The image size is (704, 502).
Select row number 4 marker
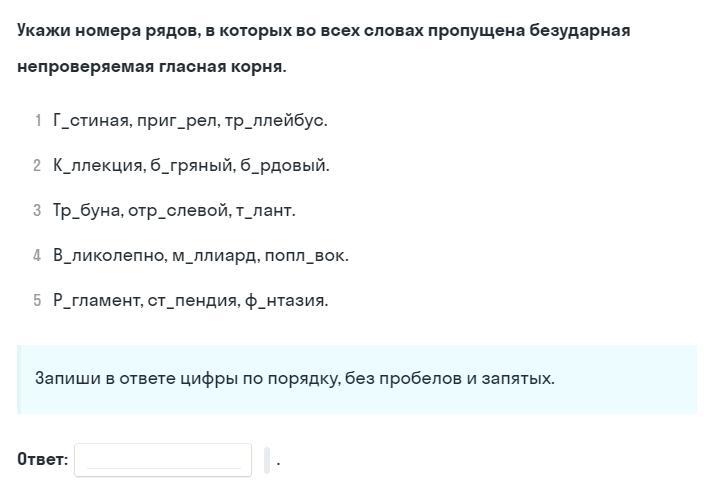point(37,256)
